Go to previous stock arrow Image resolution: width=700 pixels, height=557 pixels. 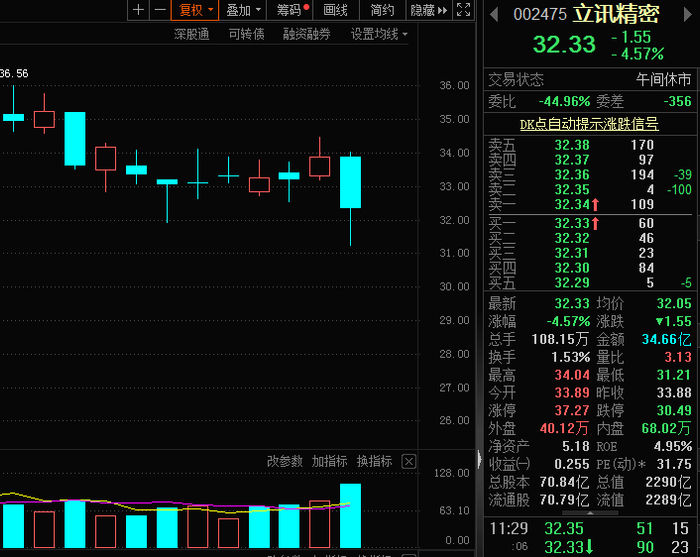[x=494, y=15]
